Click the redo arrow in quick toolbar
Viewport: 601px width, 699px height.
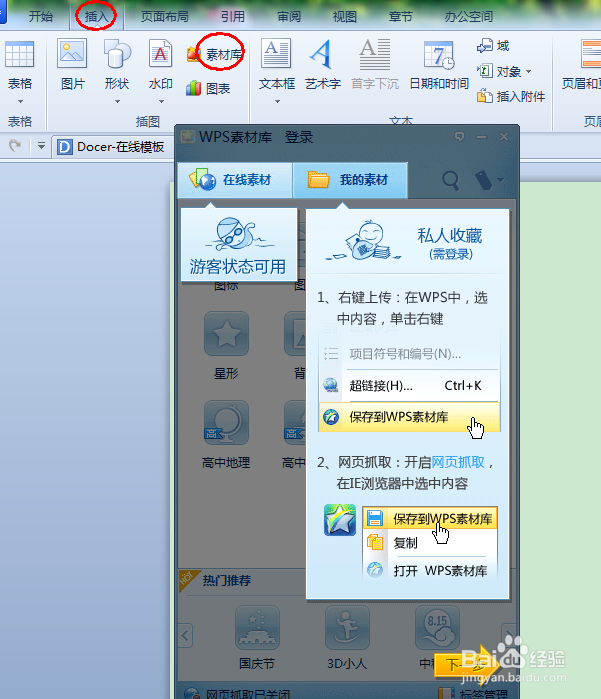[x=15, y=146]
